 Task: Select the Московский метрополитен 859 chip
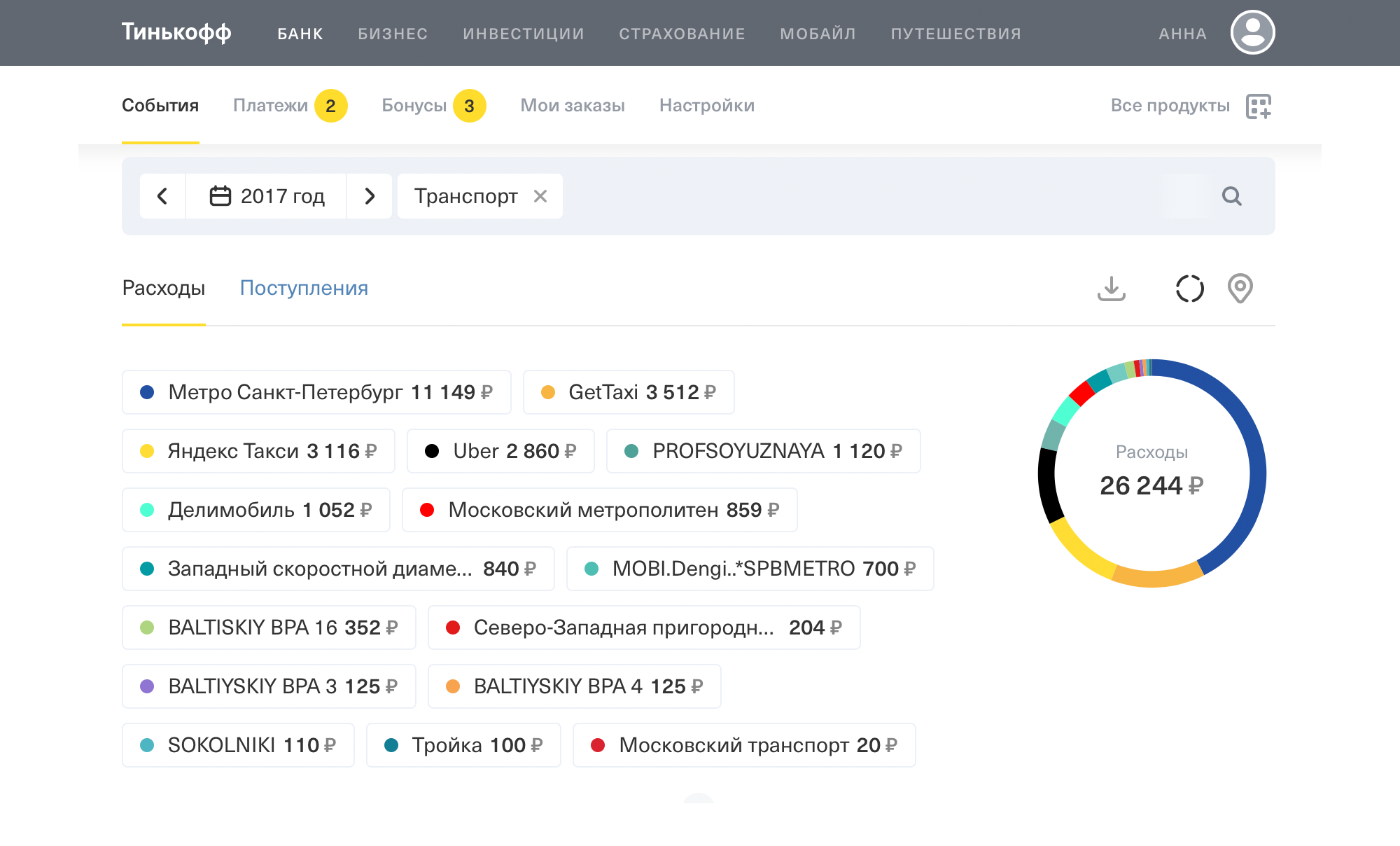pos(600,510)
